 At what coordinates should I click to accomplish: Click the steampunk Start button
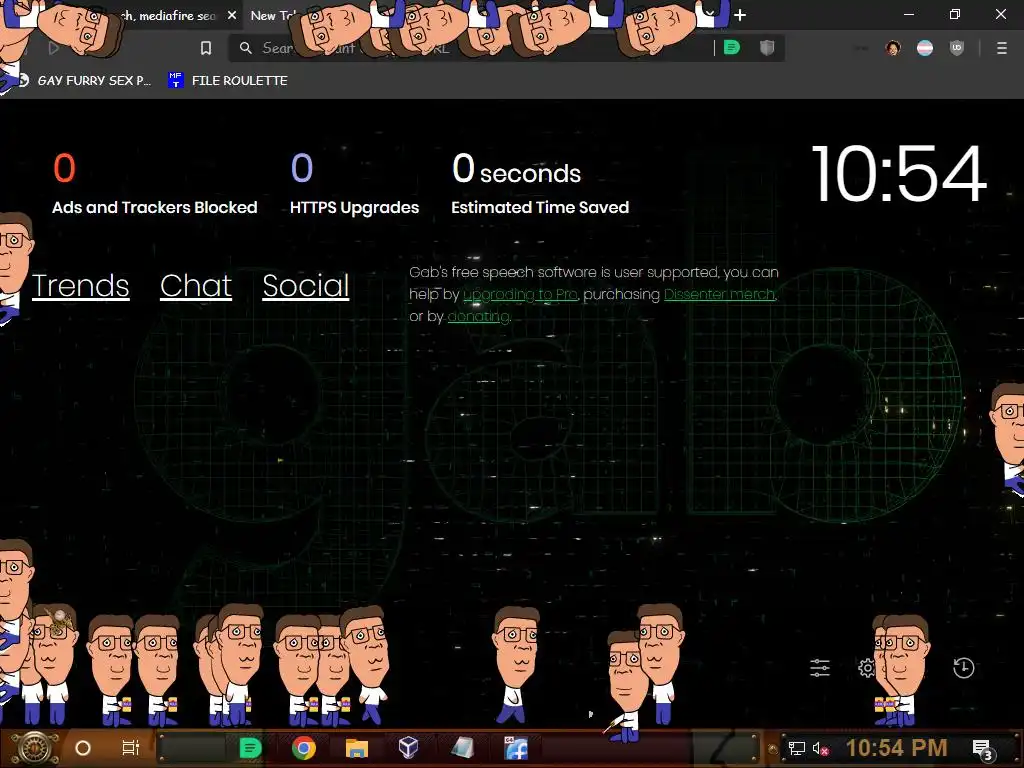tap(34, 748)
